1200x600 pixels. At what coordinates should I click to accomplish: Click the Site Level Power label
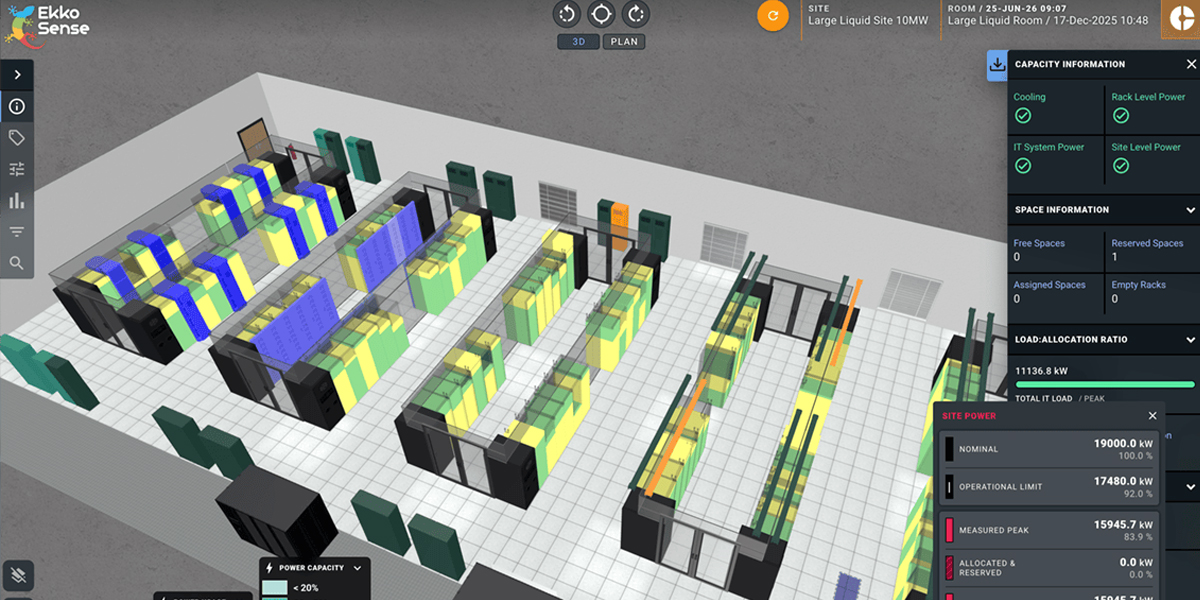coord(1146,147)
